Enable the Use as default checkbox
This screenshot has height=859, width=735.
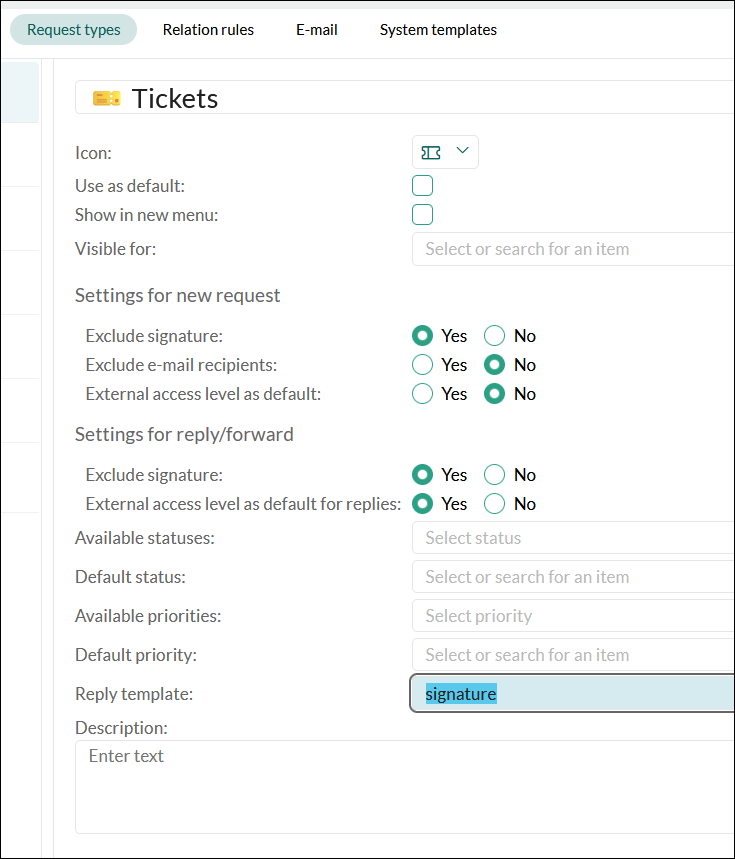423,186
